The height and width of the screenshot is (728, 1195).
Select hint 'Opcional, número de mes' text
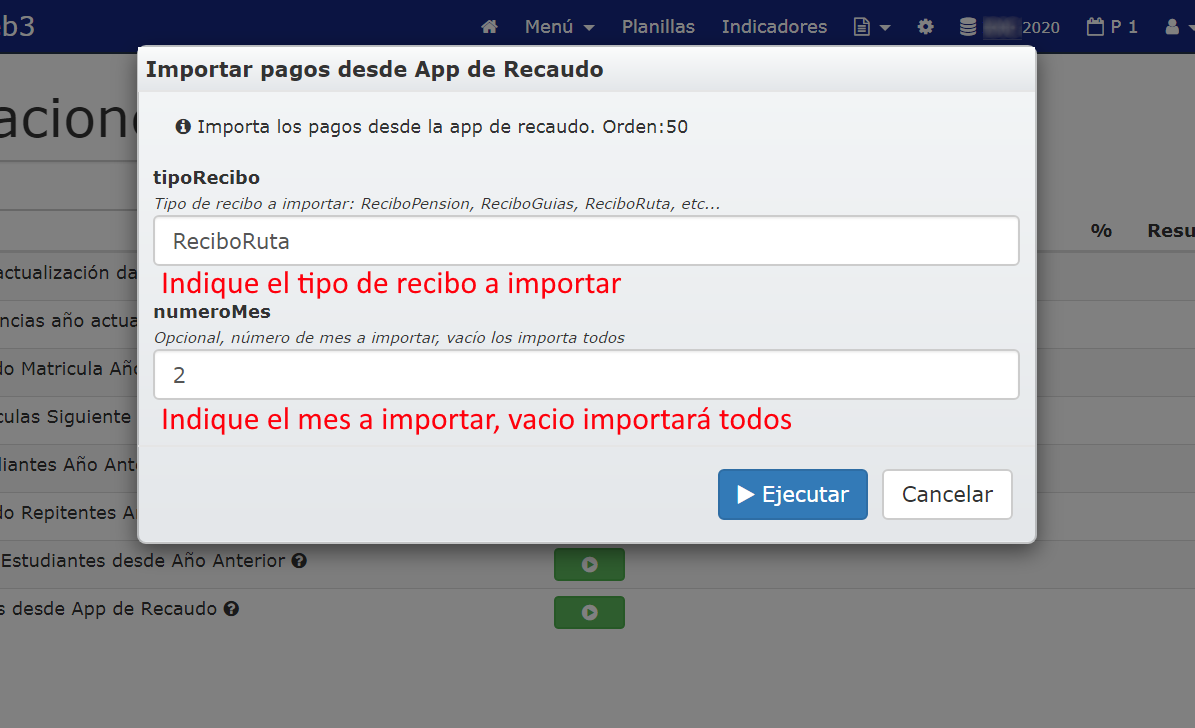[x=389, y=338]
